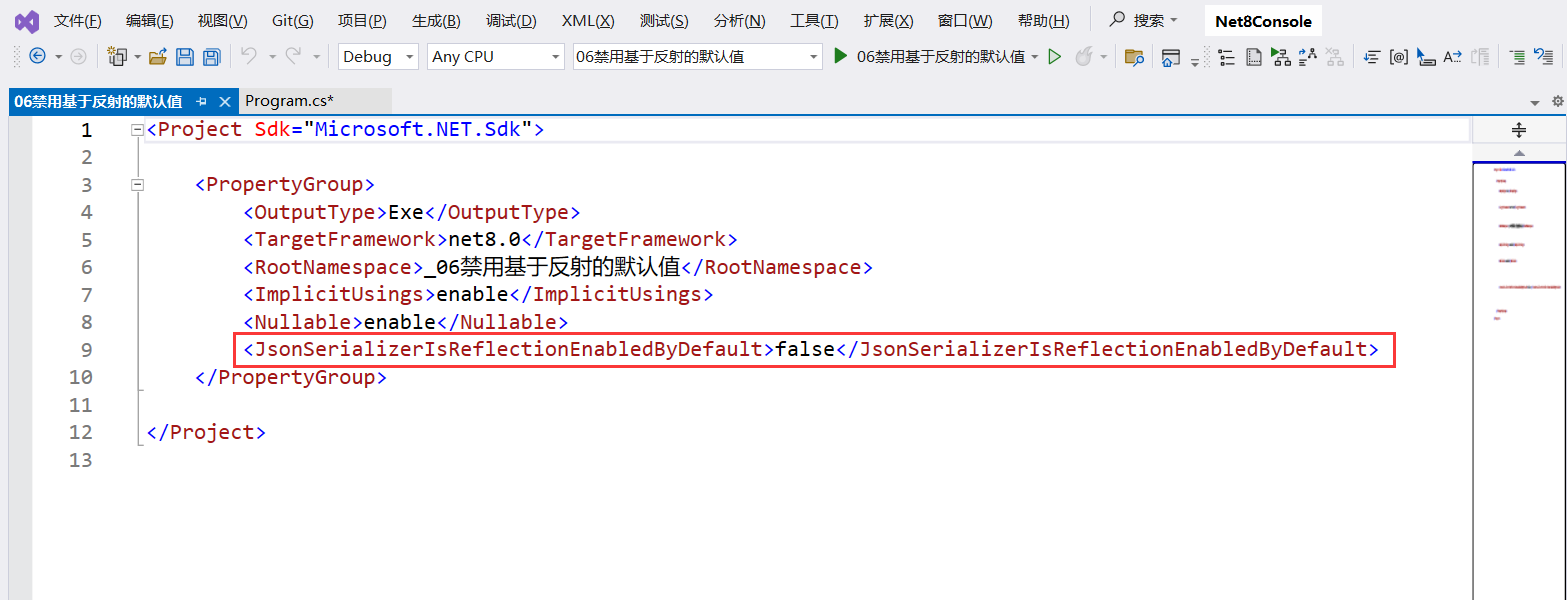Click the bulleted list members icon in the toolbar
1567x600 pixels.
tap(1226, 57)
